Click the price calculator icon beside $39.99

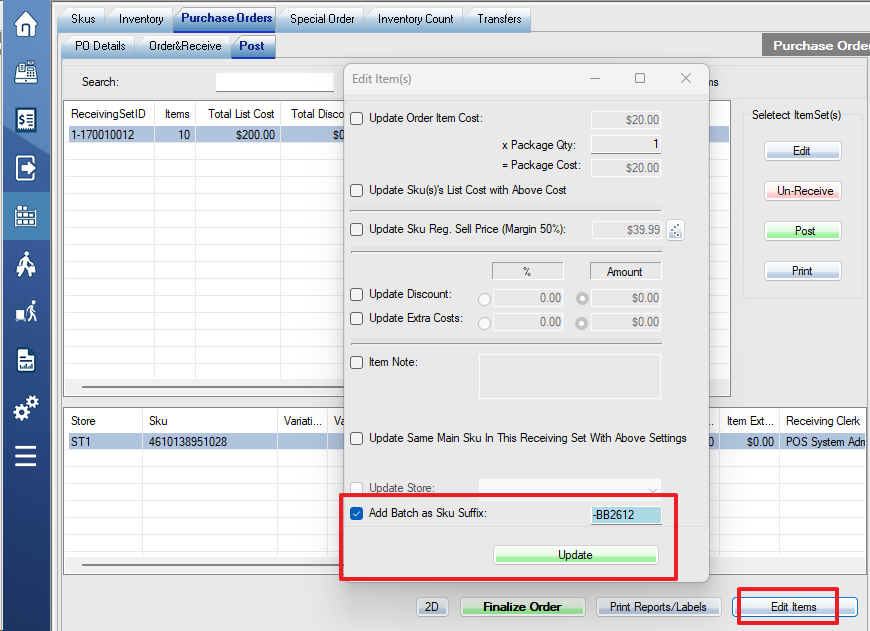676,230
